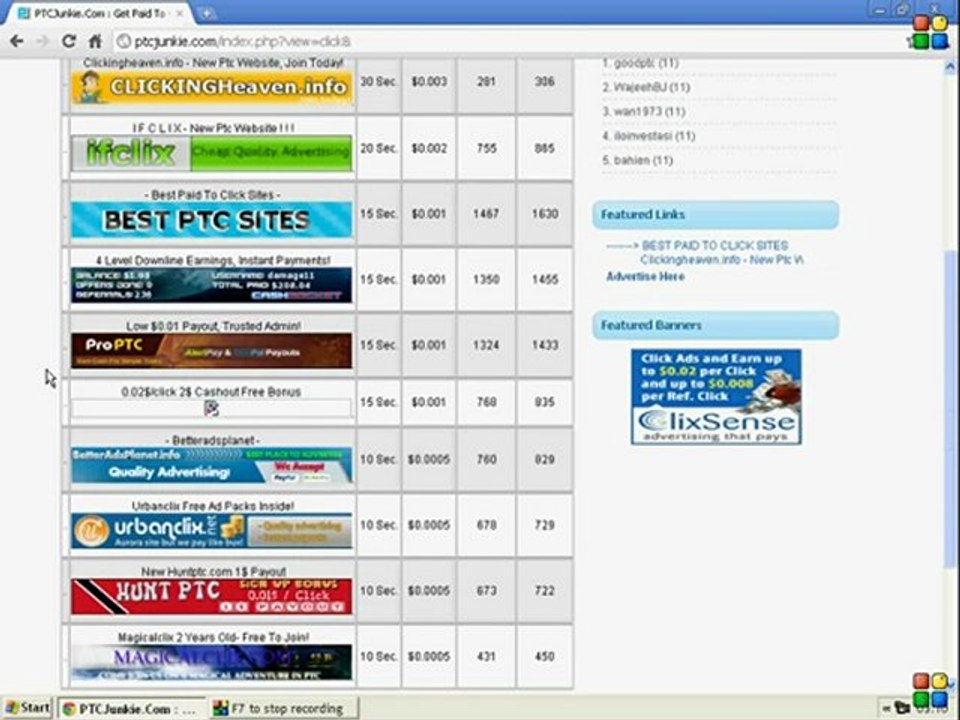The height and width of the screenshot is (720, 960).
Task: Click the ProPTC banner ad
Action: 212,350
